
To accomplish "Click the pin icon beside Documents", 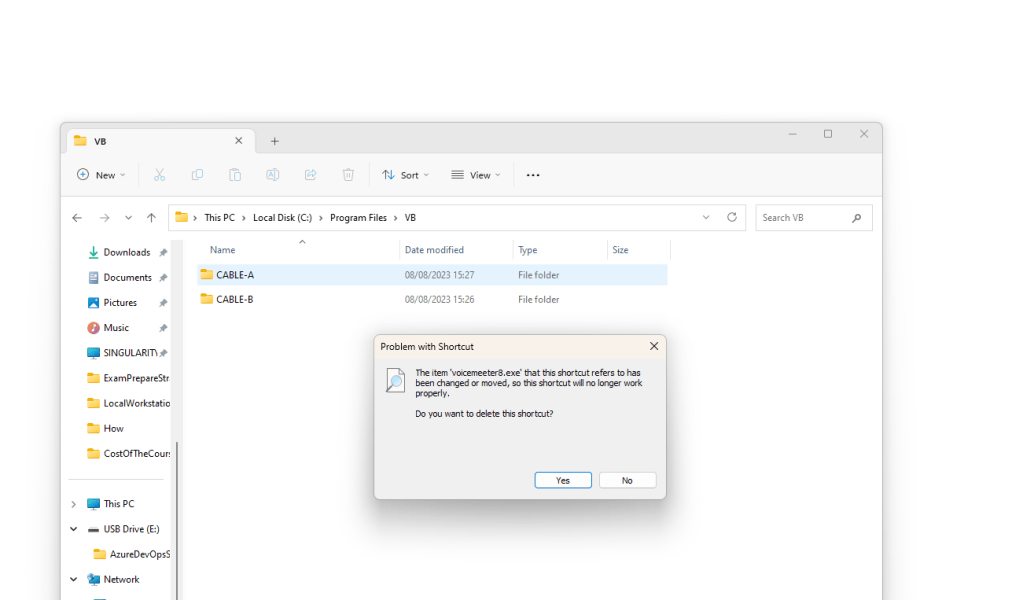I will pyautogui.click(x=163, y=278).
